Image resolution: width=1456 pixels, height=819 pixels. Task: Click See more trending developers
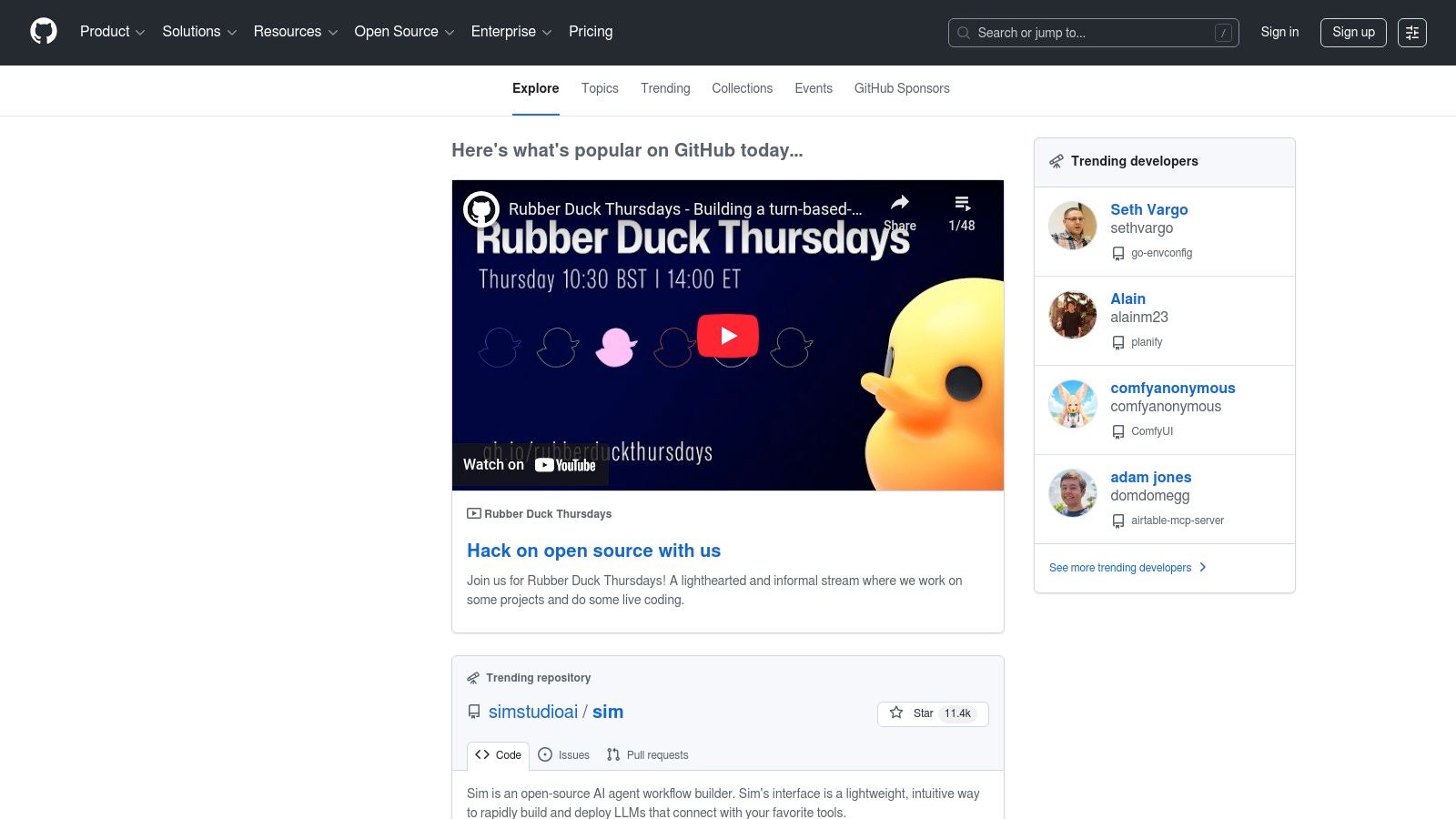1127,568
